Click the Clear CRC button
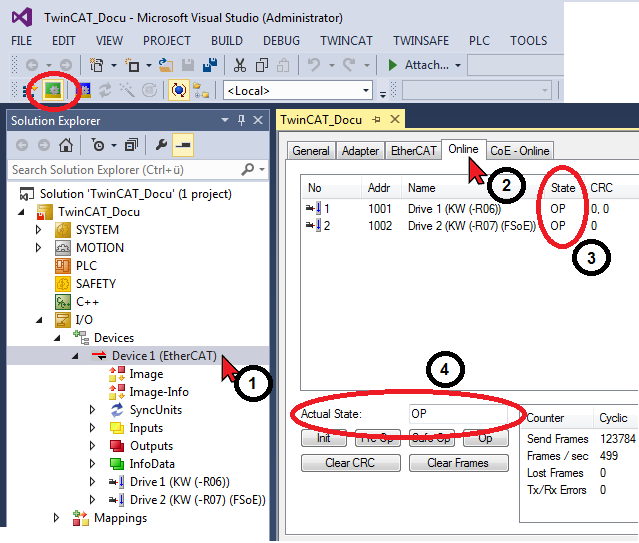639x543 pixels. tap(350, 463)
